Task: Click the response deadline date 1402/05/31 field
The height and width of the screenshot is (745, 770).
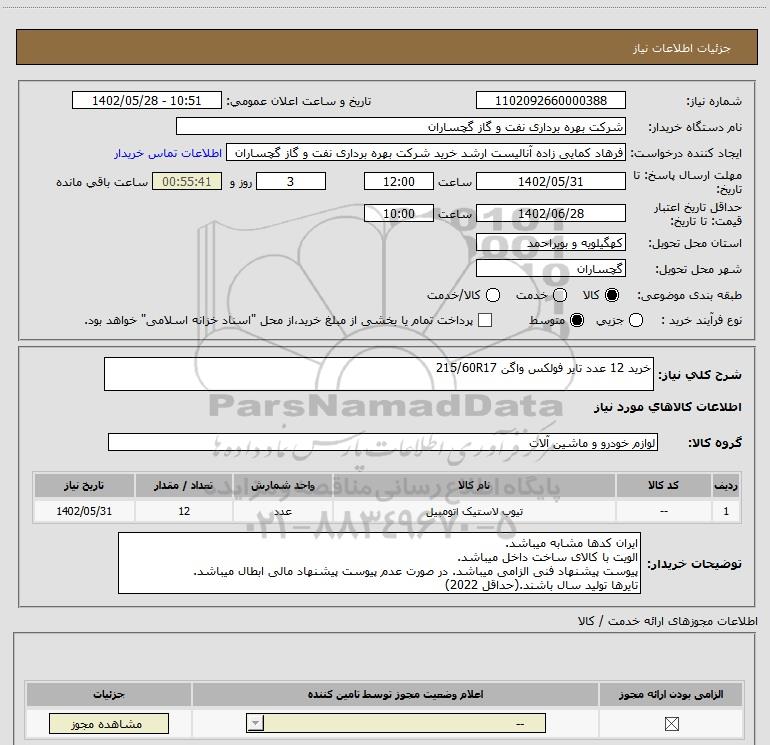Action: click(550, 181)
